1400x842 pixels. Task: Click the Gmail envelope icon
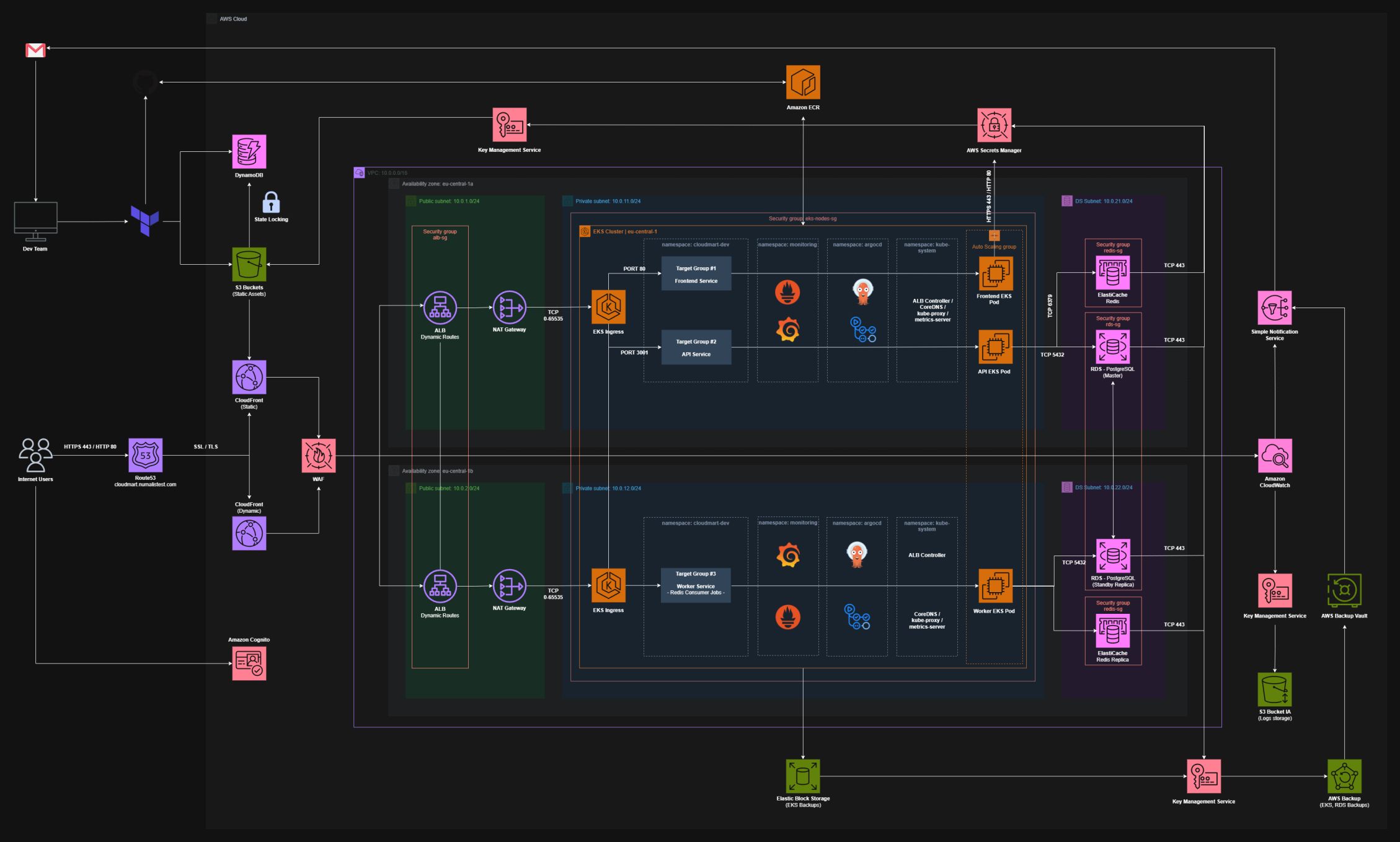[35, 50]
